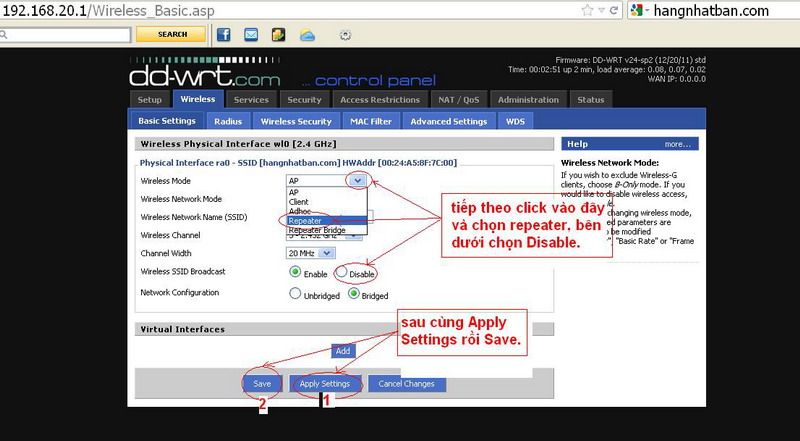Select the Basic Settings sub-tab
This screenshot has width=800, height=441.
click(167, 121)
